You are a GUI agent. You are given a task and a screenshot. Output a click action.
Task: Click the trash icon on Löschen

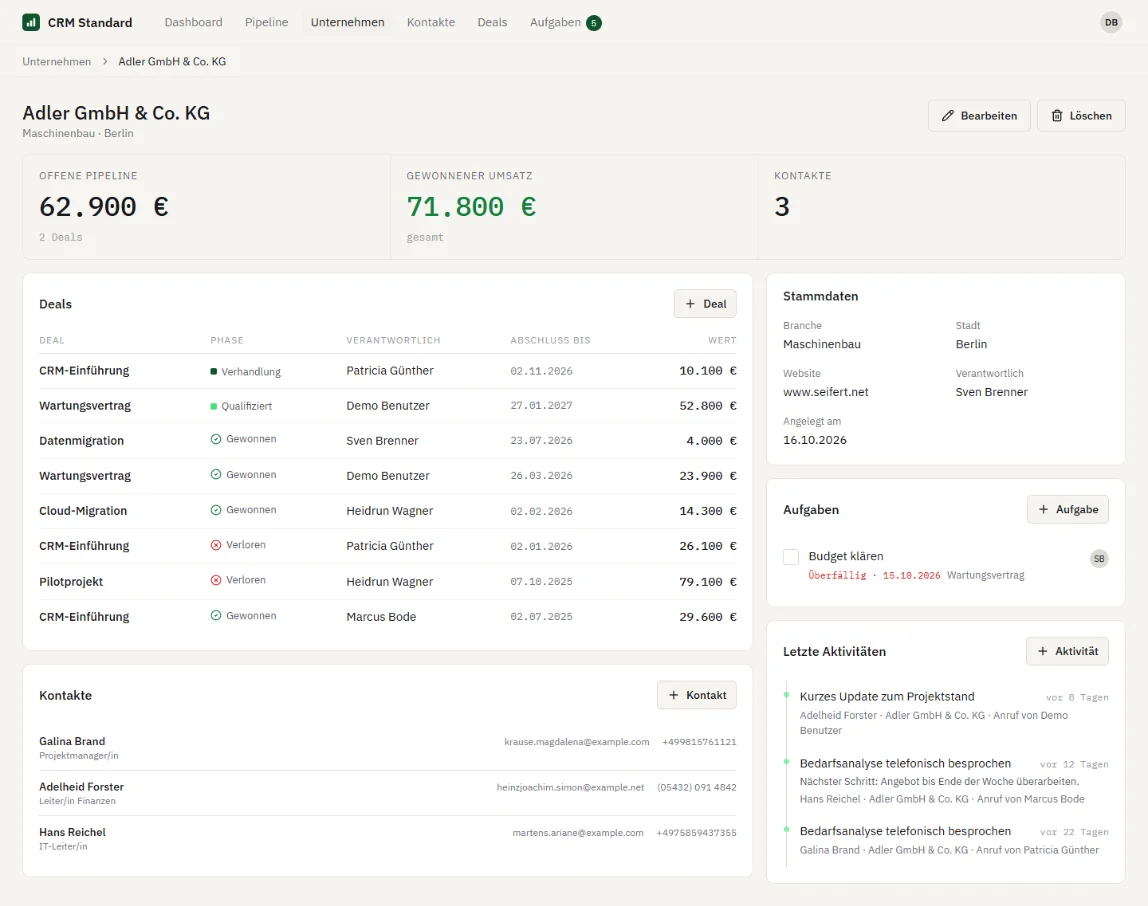point(1056,116)
